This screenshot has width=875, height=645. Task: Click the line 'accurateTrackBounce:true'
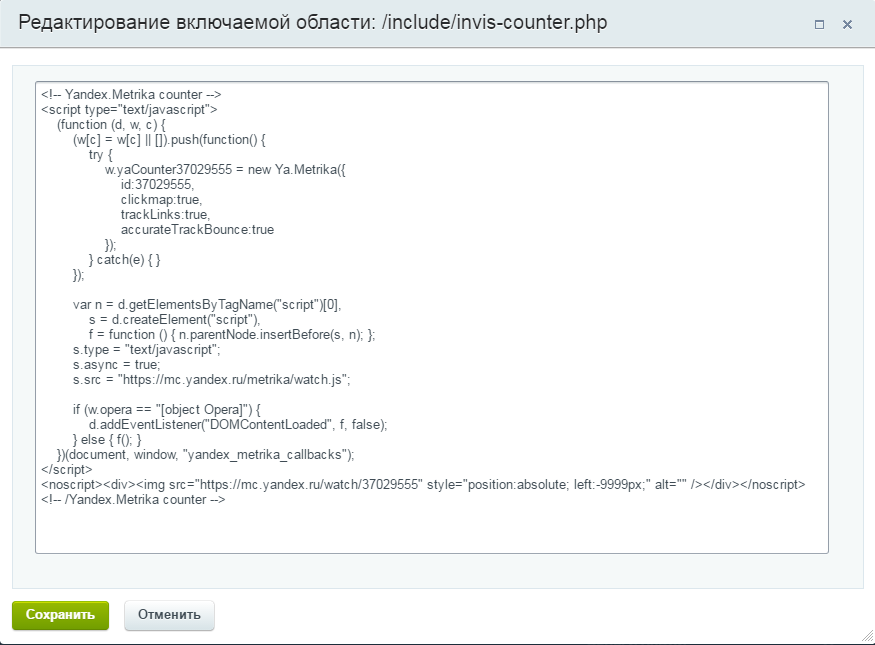[x=197, y=230]
